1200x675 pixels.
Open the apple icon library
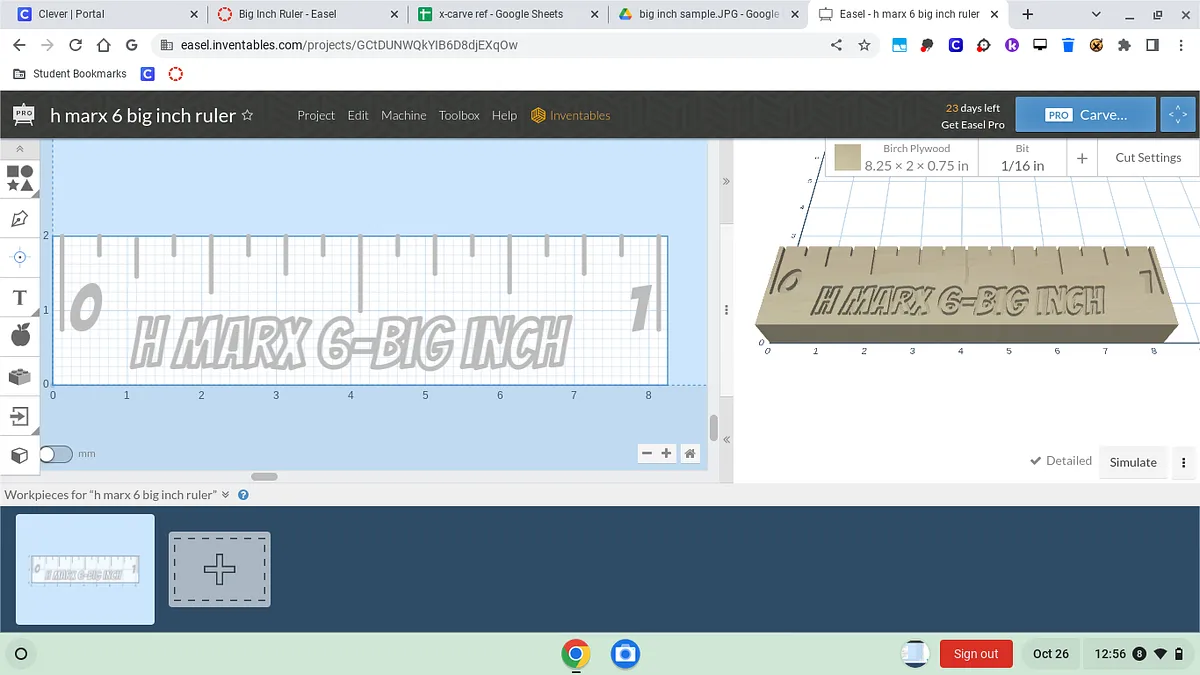click(x=20, y=336)
